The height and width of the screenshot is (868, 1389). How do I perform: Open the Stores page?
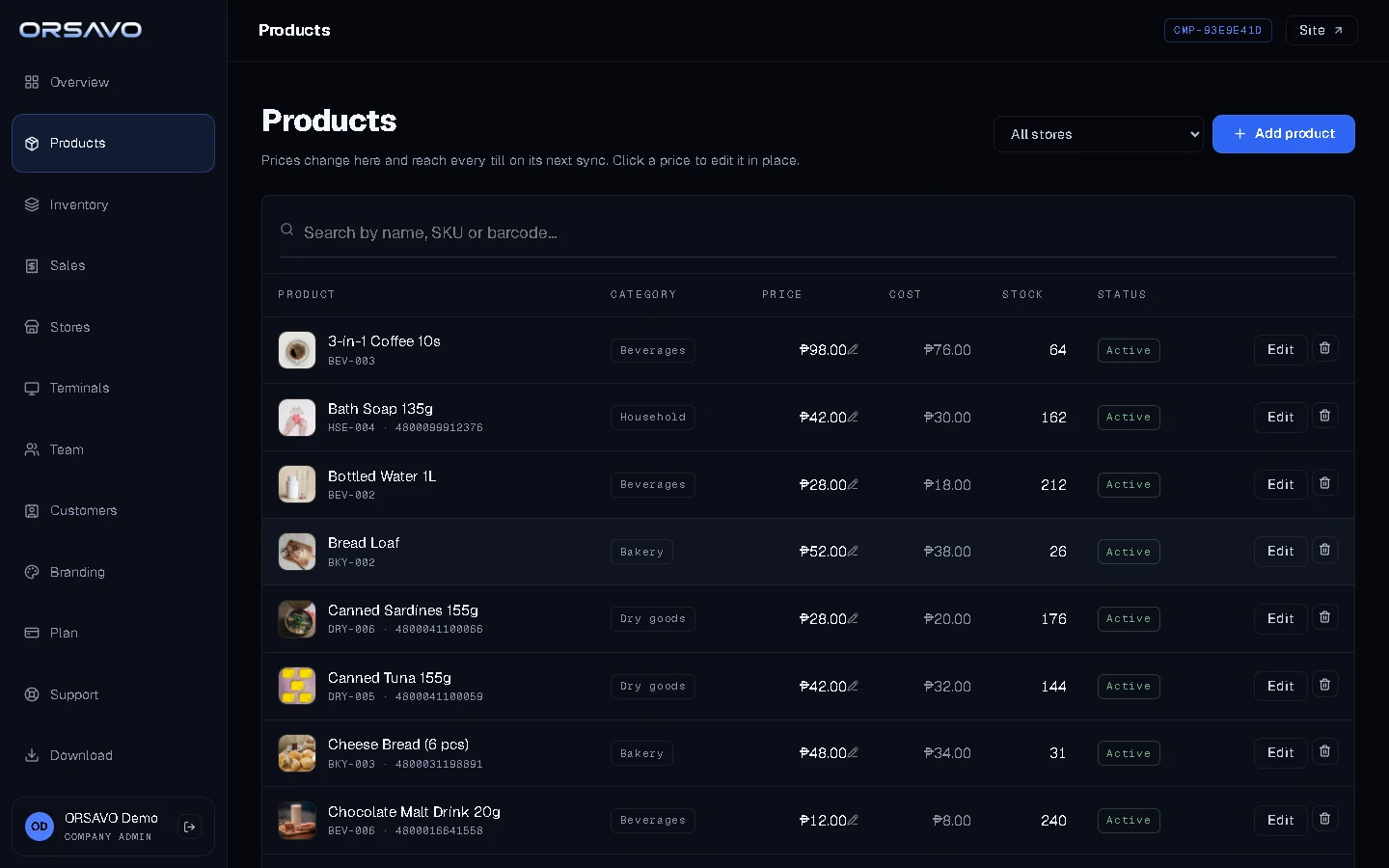coord(113,327)
